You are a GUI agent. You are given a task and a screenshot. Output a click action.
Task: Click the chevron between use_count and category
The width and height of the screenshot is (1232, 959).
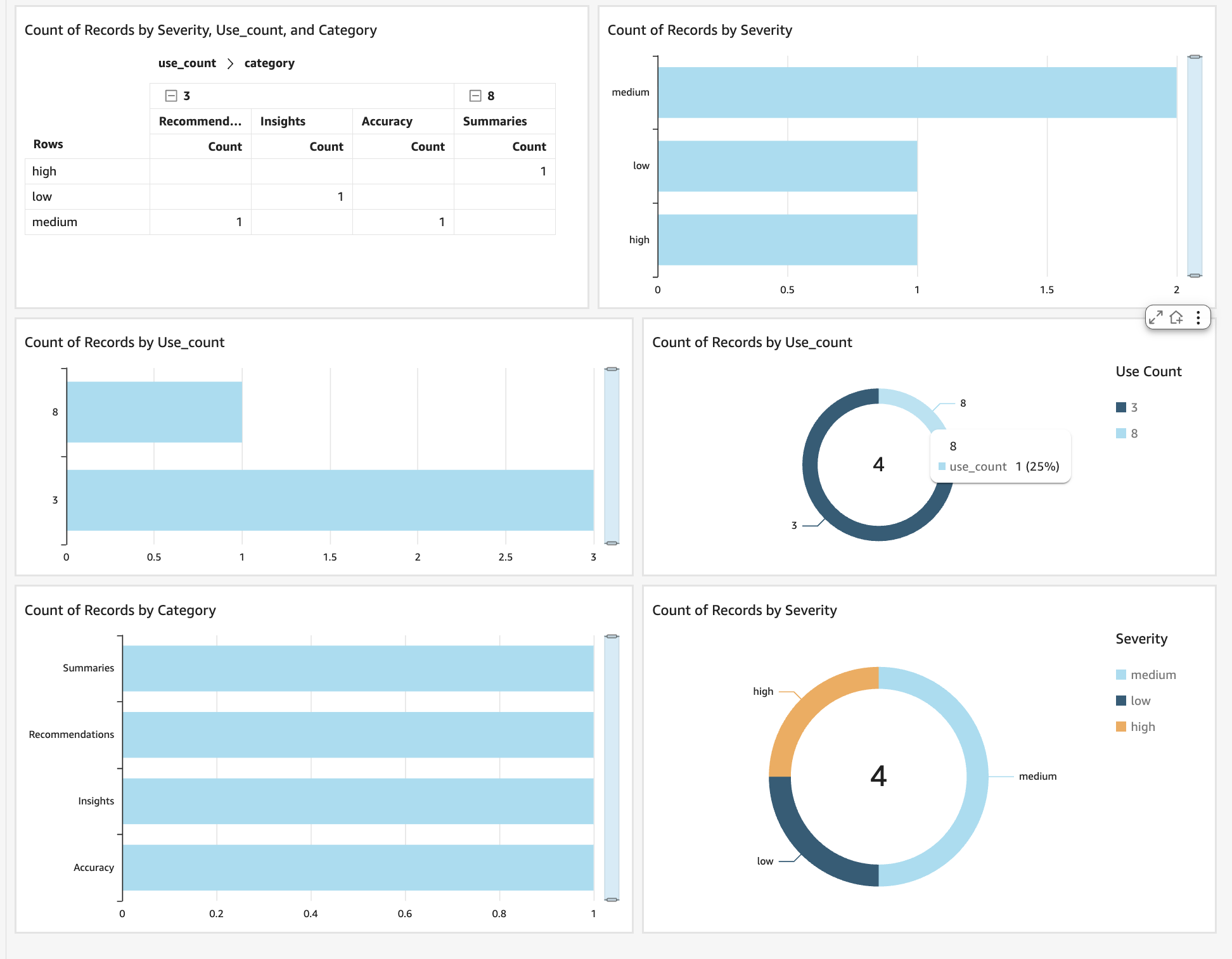click(230, 63)
